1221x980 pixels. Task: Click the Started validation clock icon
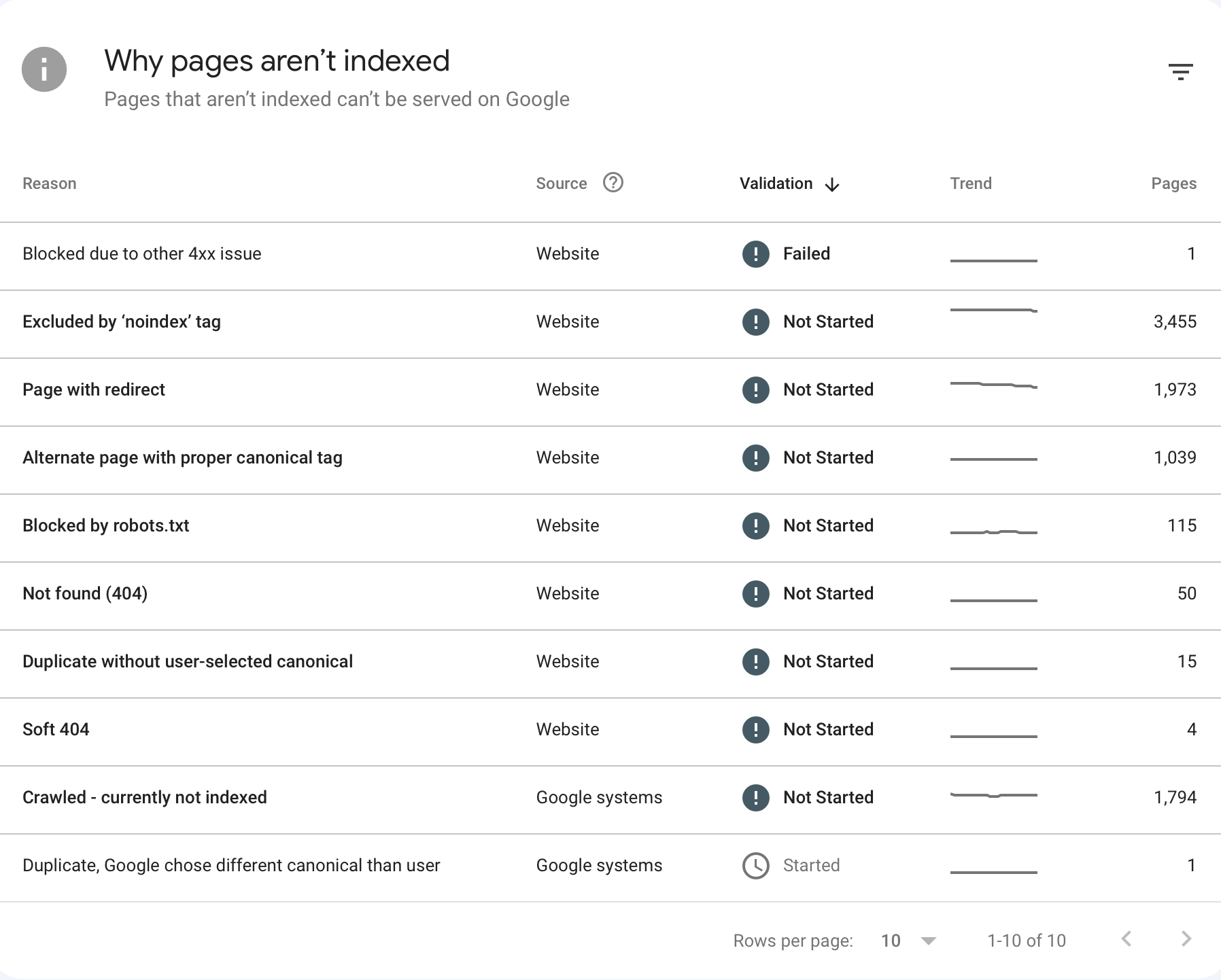[755, 866]
